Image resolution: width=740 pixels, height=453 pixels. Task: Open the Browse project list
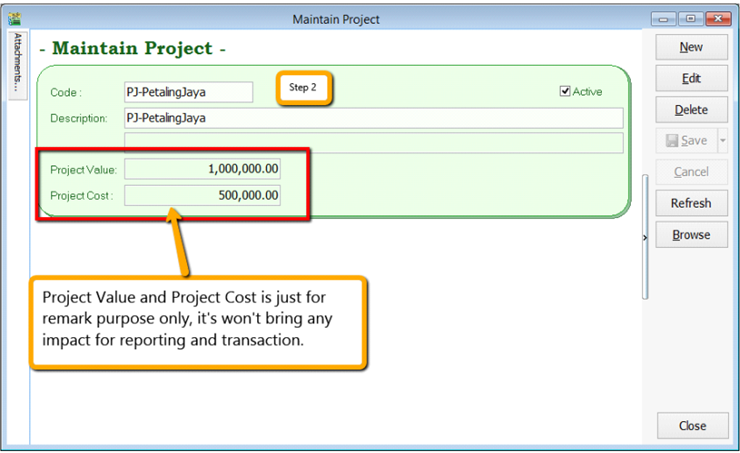(691, 235)
